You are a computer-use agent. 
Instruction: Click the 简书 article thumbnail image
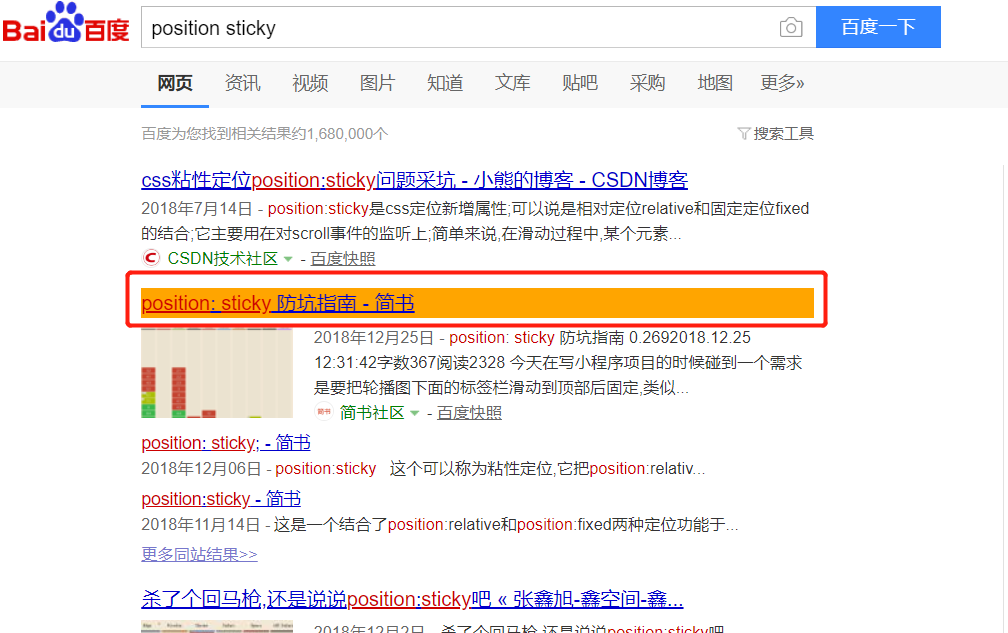click(x=217, y=372)
